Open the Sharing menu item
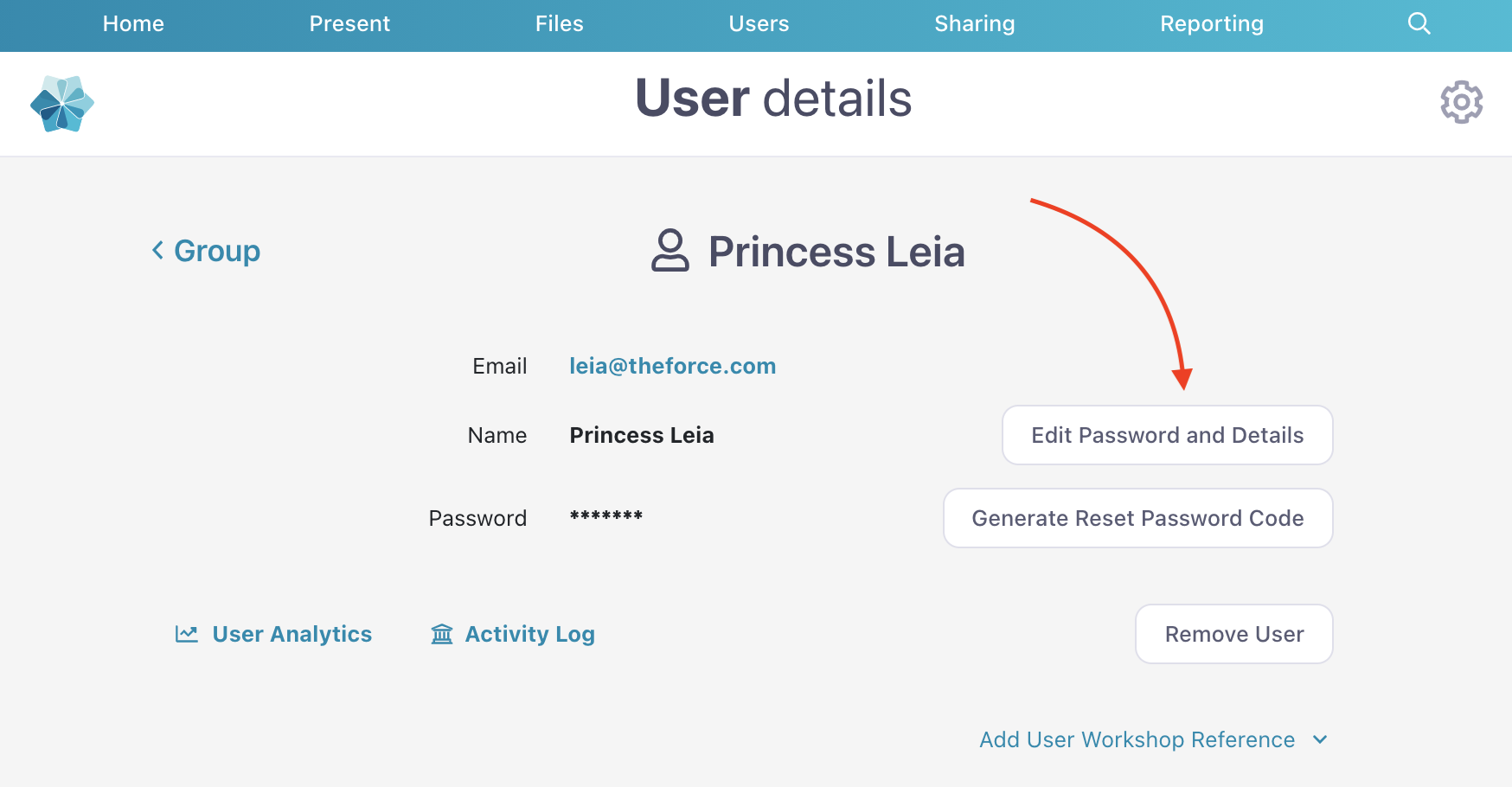The width and height of the screenshot is (1512, 787). coord(974,23)
